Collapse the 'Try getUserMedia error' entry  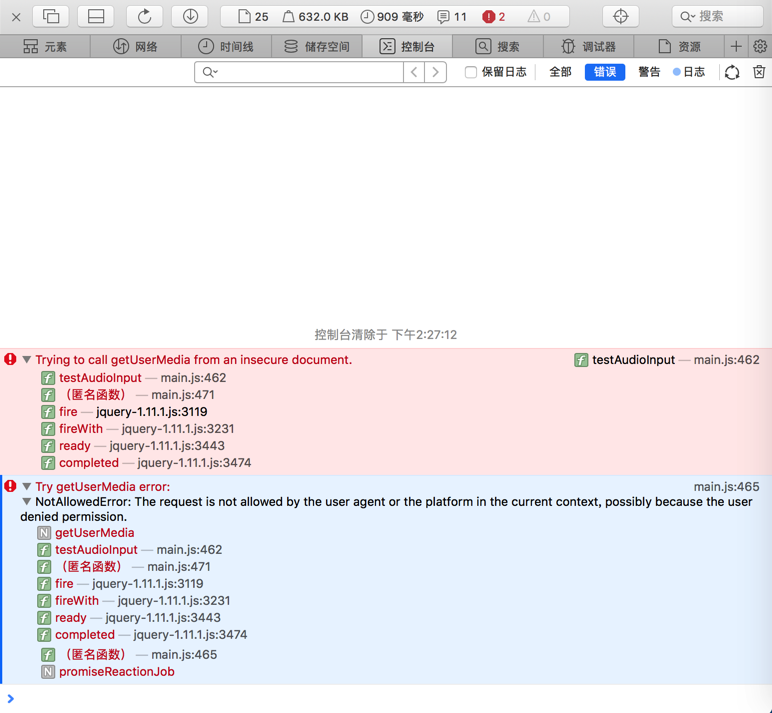point(27,487)
